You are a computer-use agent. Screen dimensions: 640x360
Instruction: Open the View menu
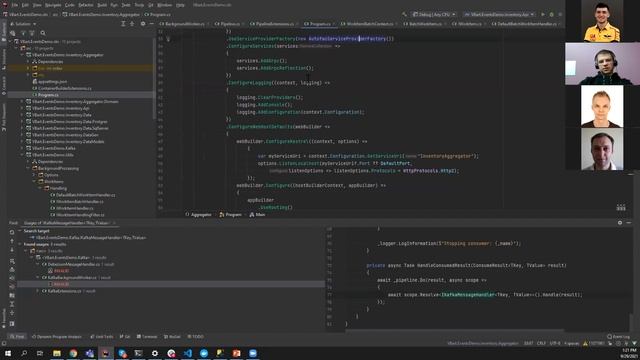[37, 5]
